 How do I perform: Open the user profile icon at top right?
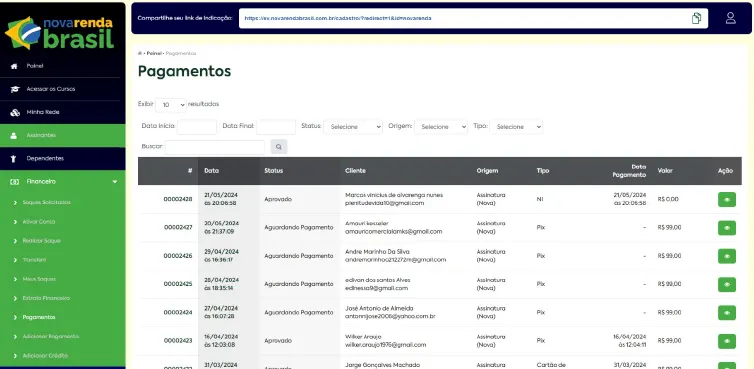coord(730,18)
